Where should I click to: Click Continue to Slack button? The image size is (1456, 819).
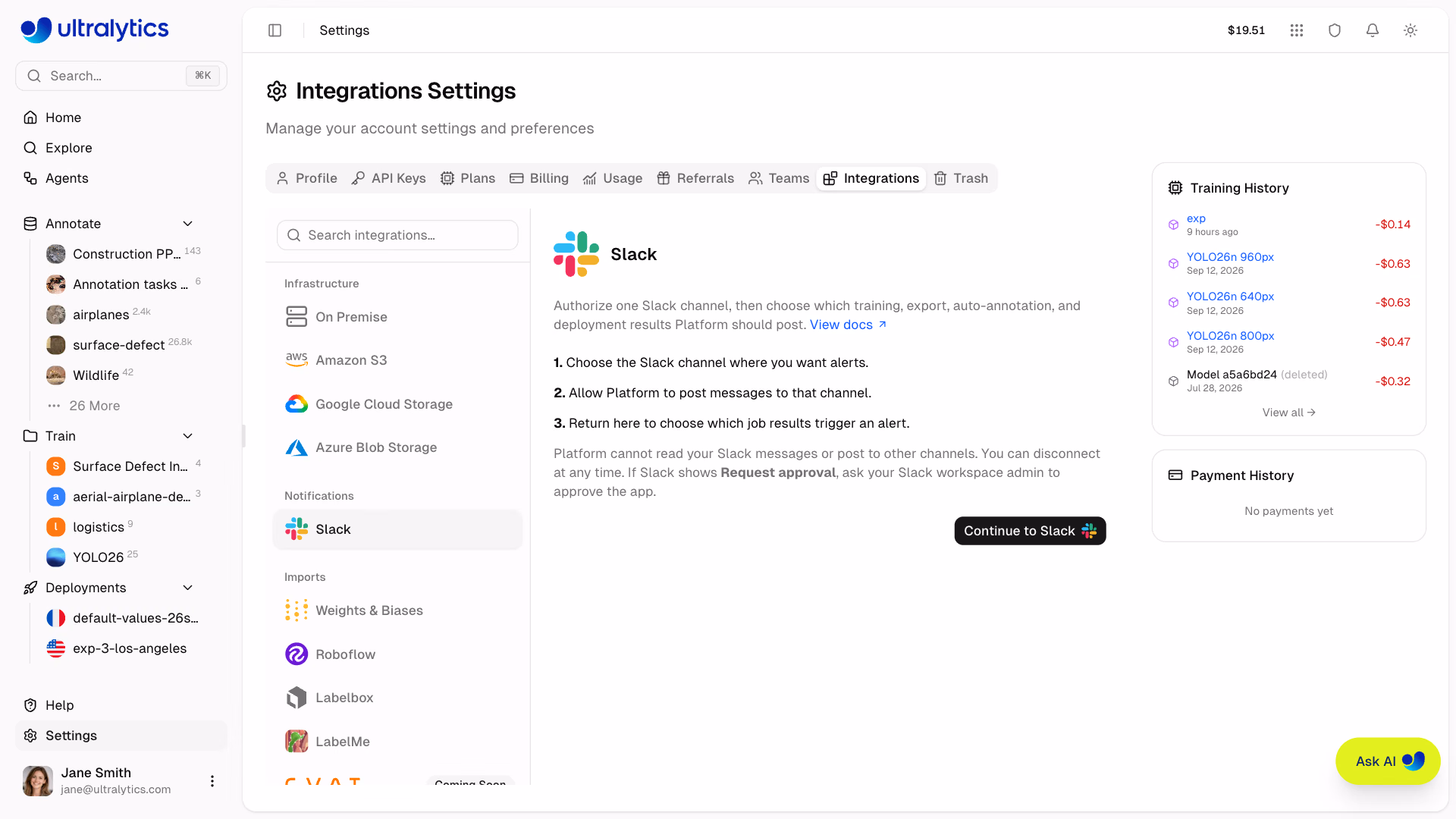tap(1030, 531)
